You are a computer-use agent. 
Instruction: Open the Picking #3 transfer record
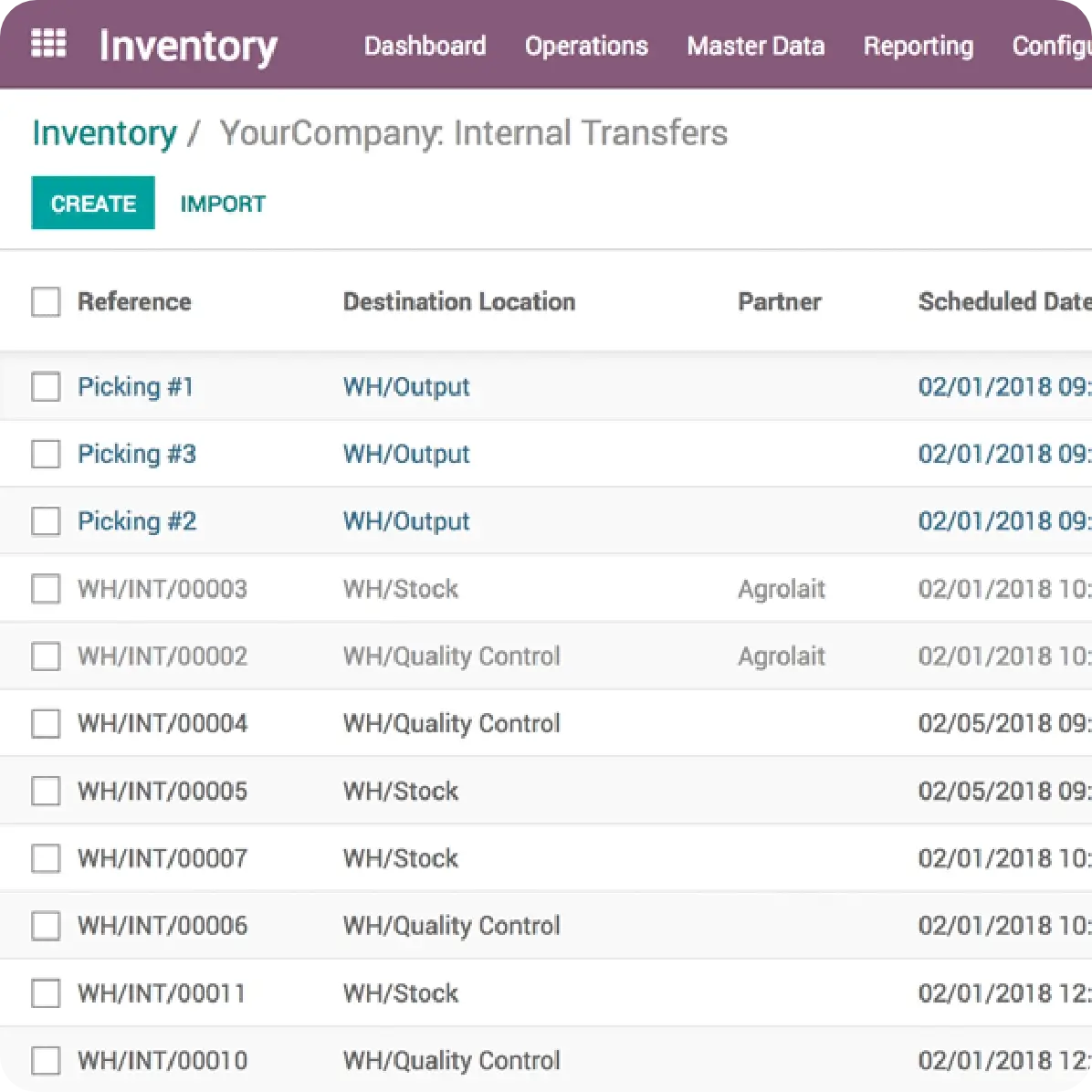click(x=137, y=454)
